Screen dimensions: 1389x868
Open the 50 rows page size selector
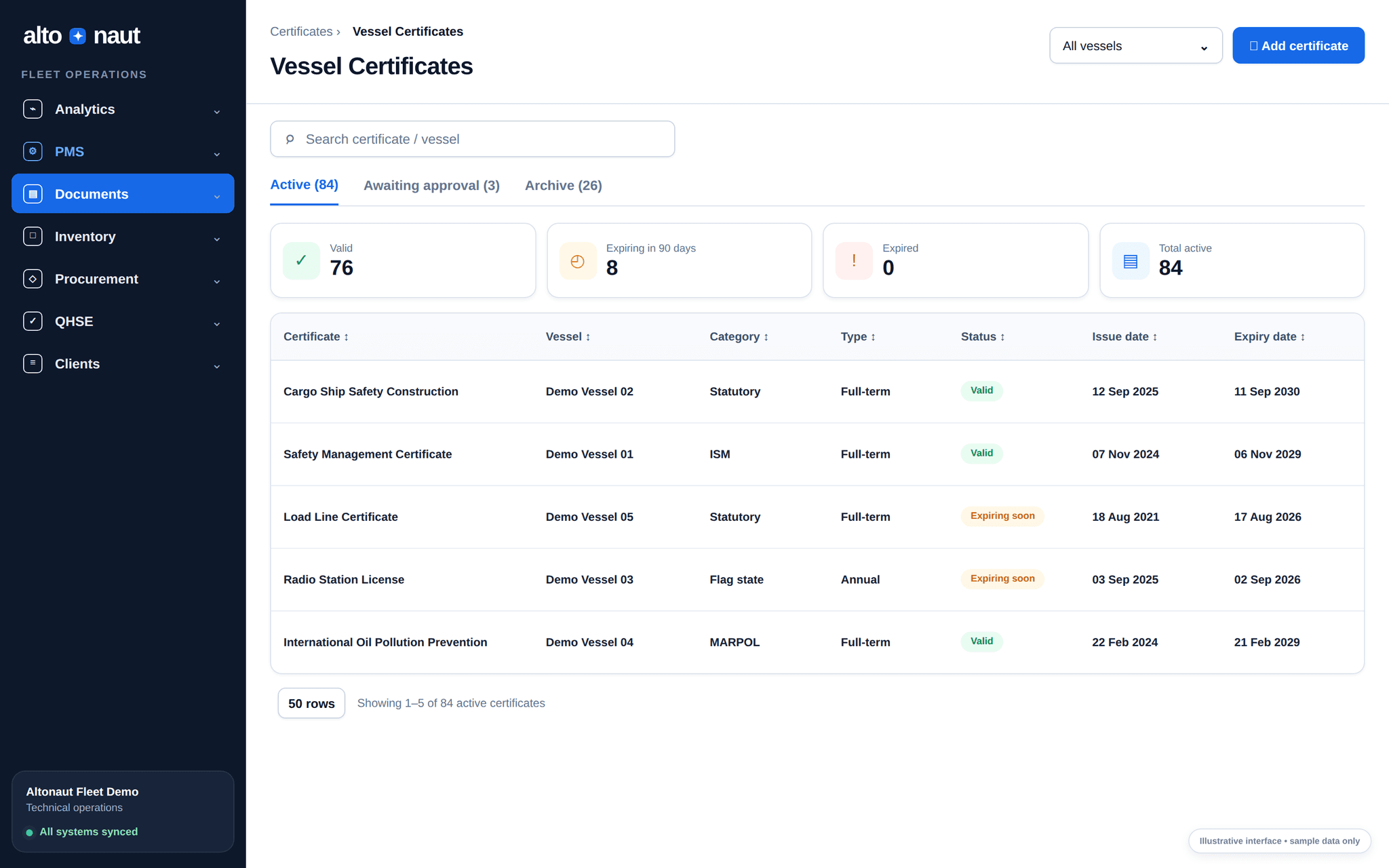[x=311, y=703]
